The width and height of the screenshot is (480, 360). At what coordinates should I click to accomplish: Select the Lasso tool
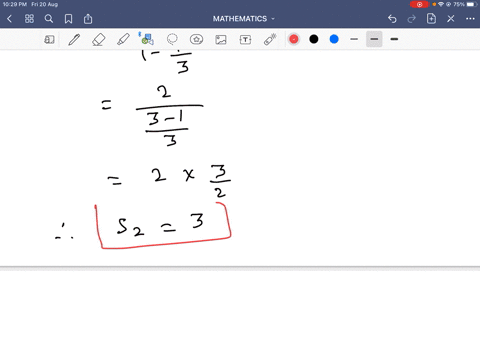click(172, 39)
